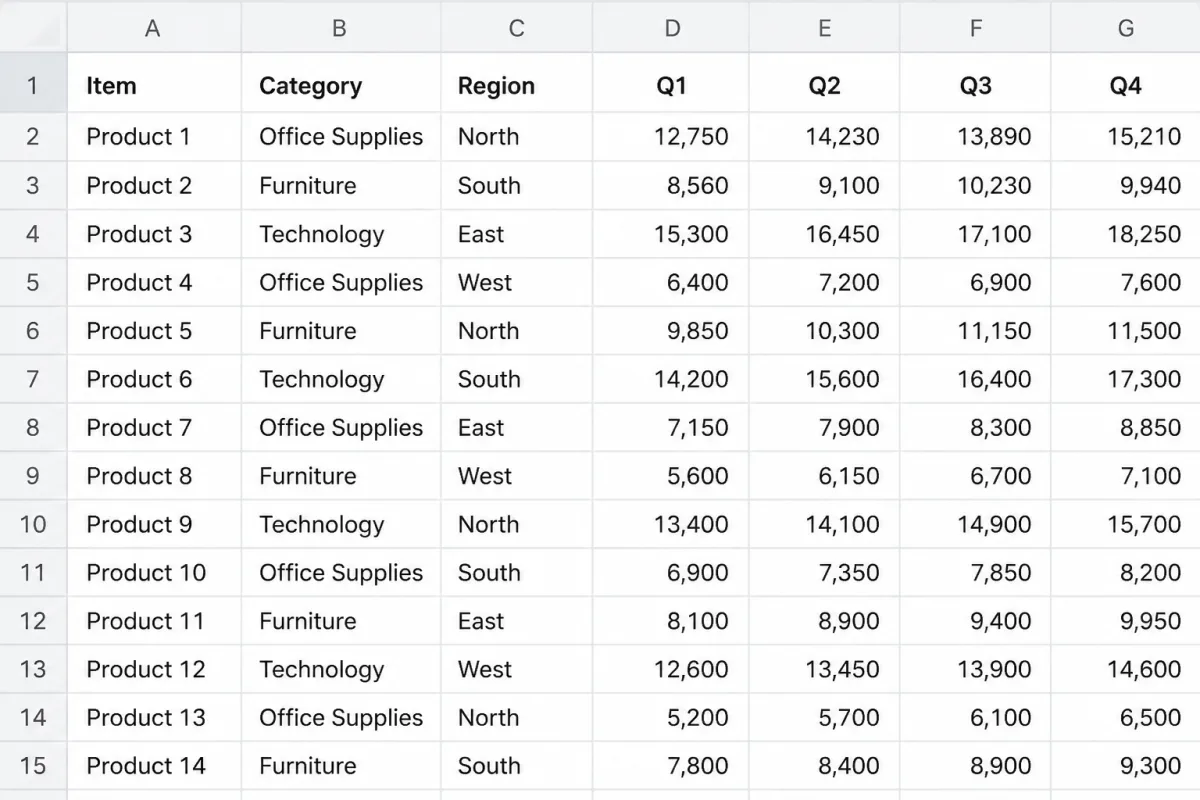Click the Product 10 cell

pos(154,573)
